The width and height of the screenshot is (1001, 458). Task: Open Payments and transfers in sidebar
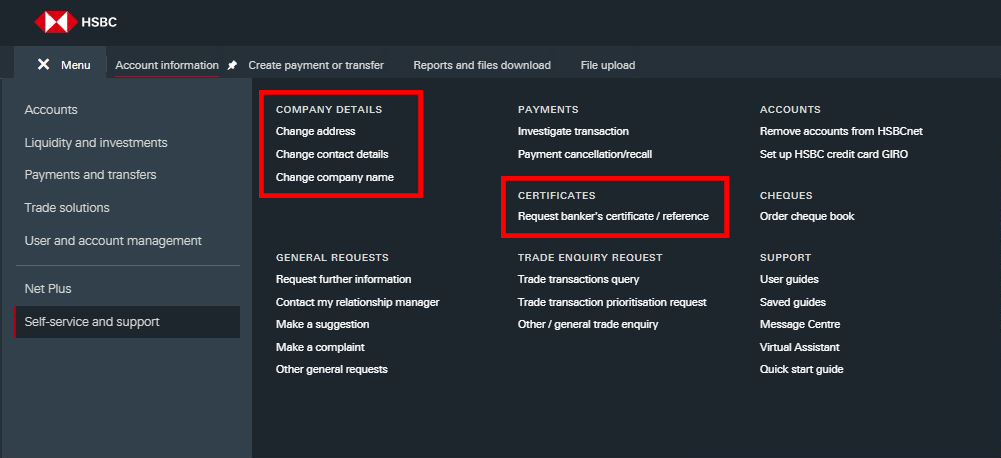tap(90, 174)
